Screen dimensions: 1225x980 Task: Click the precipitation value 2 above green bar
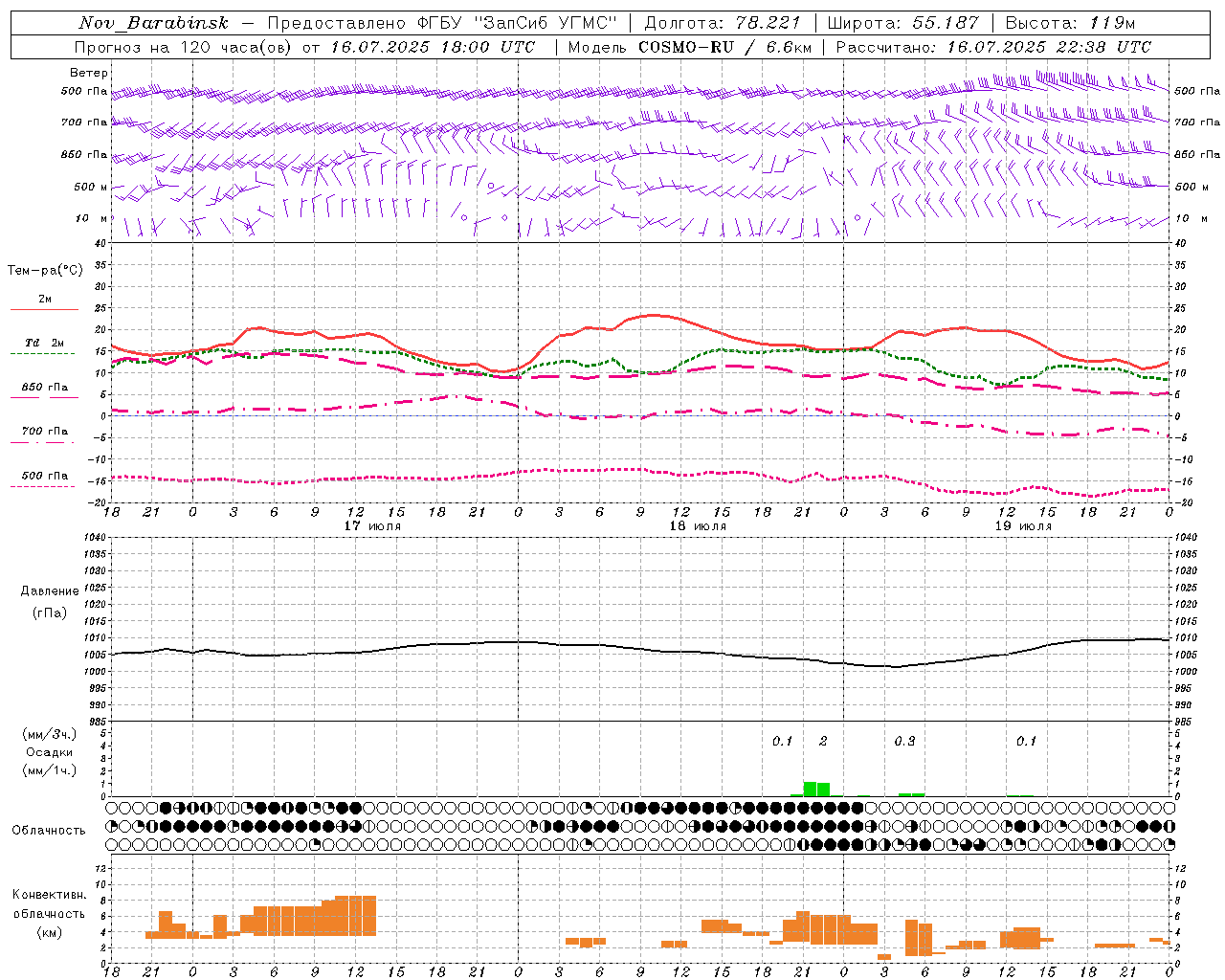pos(823,741)
